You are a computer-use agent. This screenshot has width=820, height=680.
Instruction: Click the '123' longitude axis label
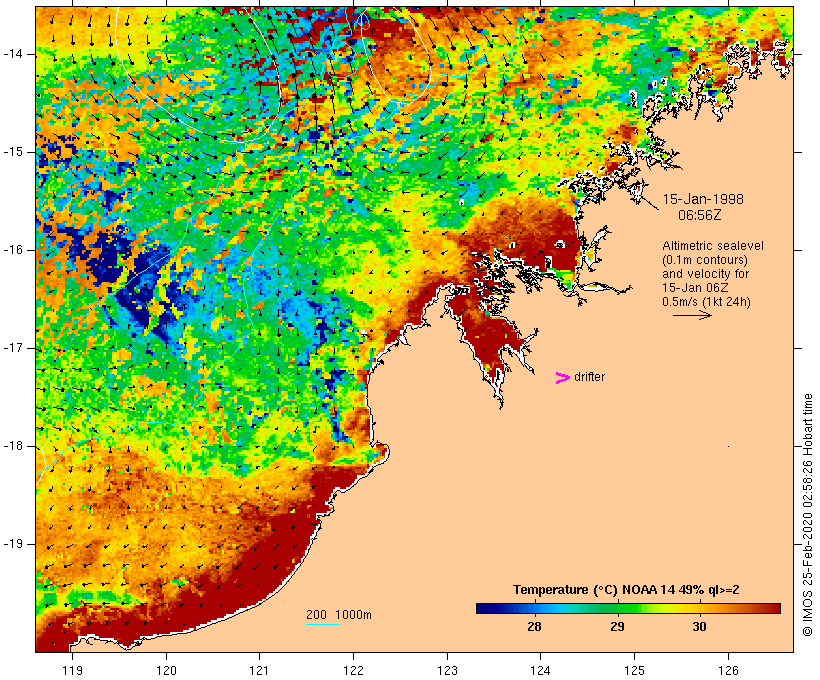coord(447,670)
